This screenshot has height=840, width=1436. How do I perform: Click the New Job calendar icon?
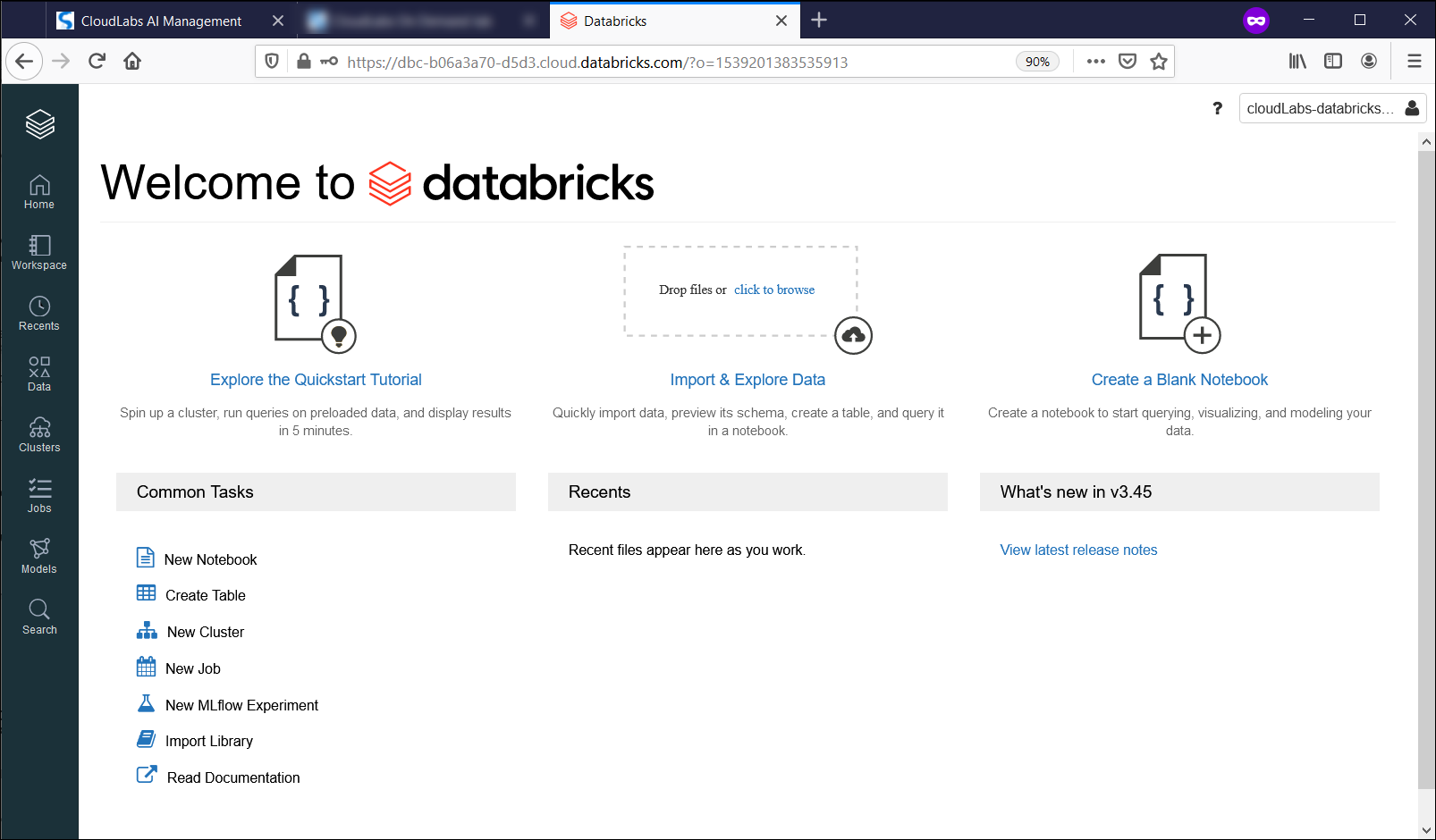click(146, 667)
